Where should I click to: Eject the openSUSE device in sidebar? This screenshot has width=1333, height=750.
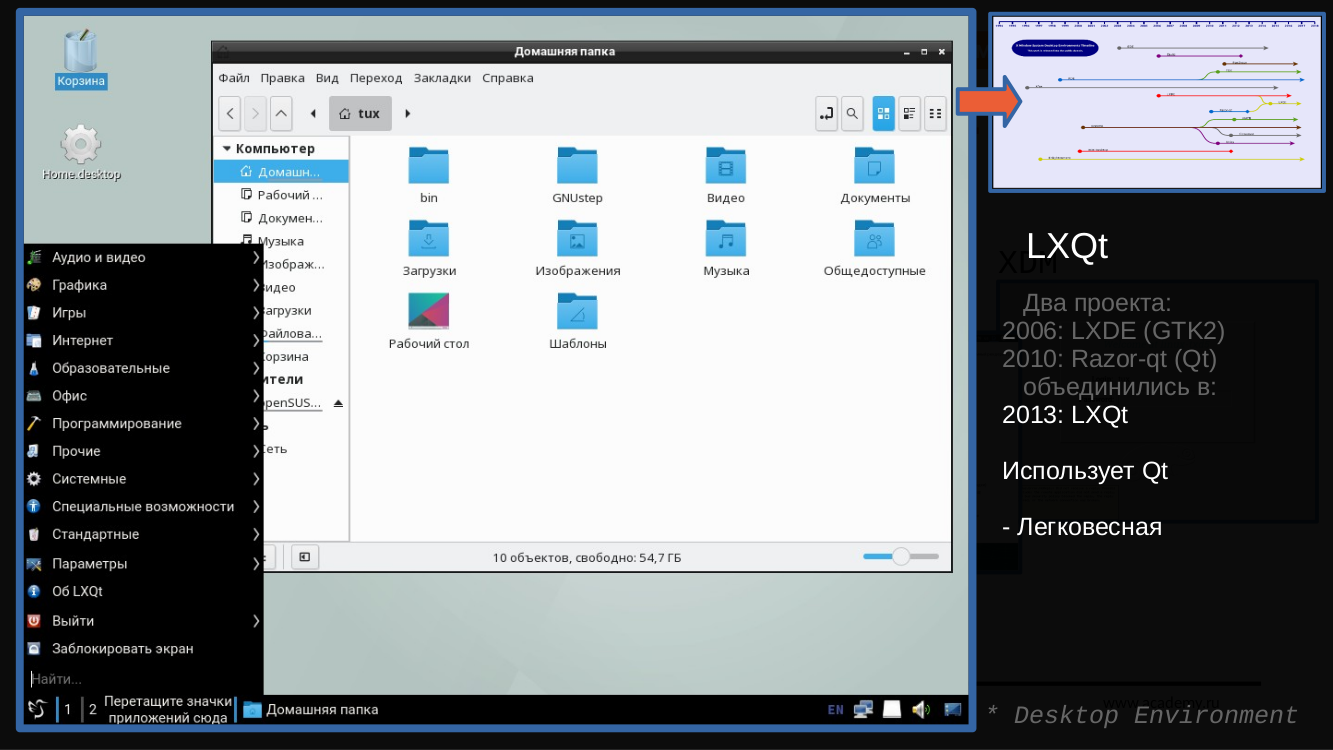click(x=338, y=403)
